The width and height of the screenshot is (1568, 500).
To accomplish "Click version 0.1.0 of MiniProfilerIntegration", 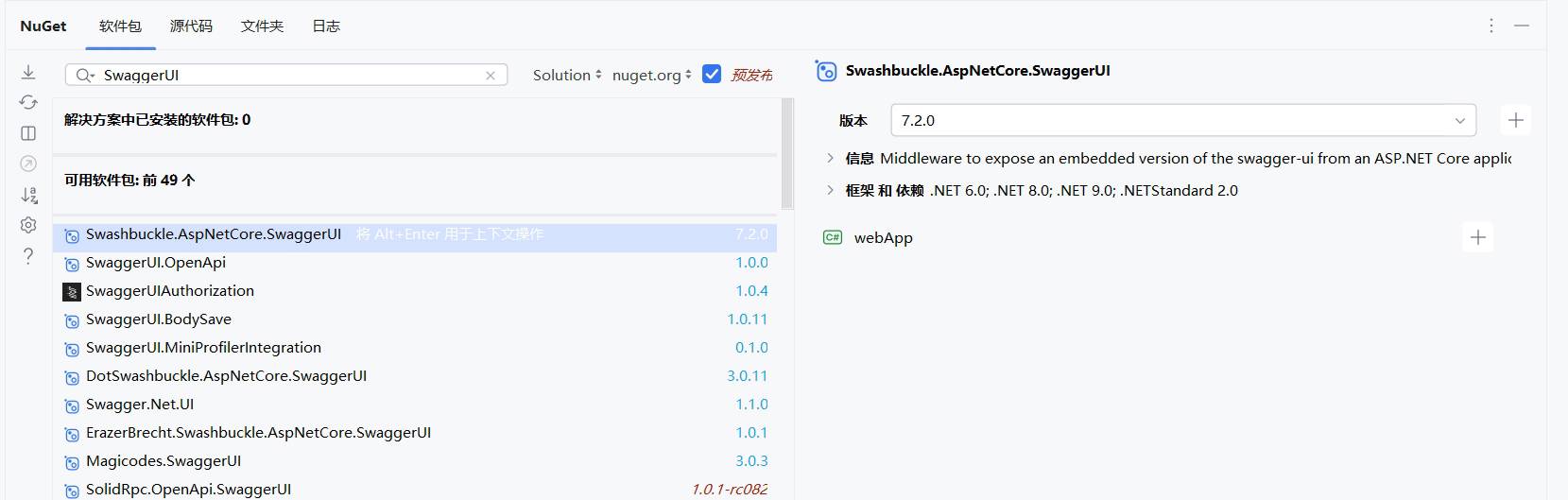I will click(x=751, y=348).
